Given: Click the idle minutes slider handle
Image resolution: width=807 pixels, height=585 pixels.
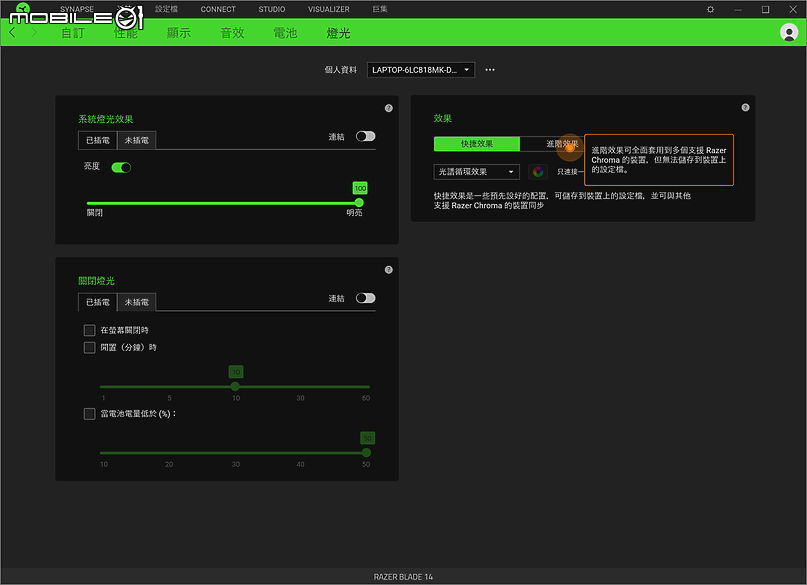Looking at the screenshot, I should pos(235,386).
